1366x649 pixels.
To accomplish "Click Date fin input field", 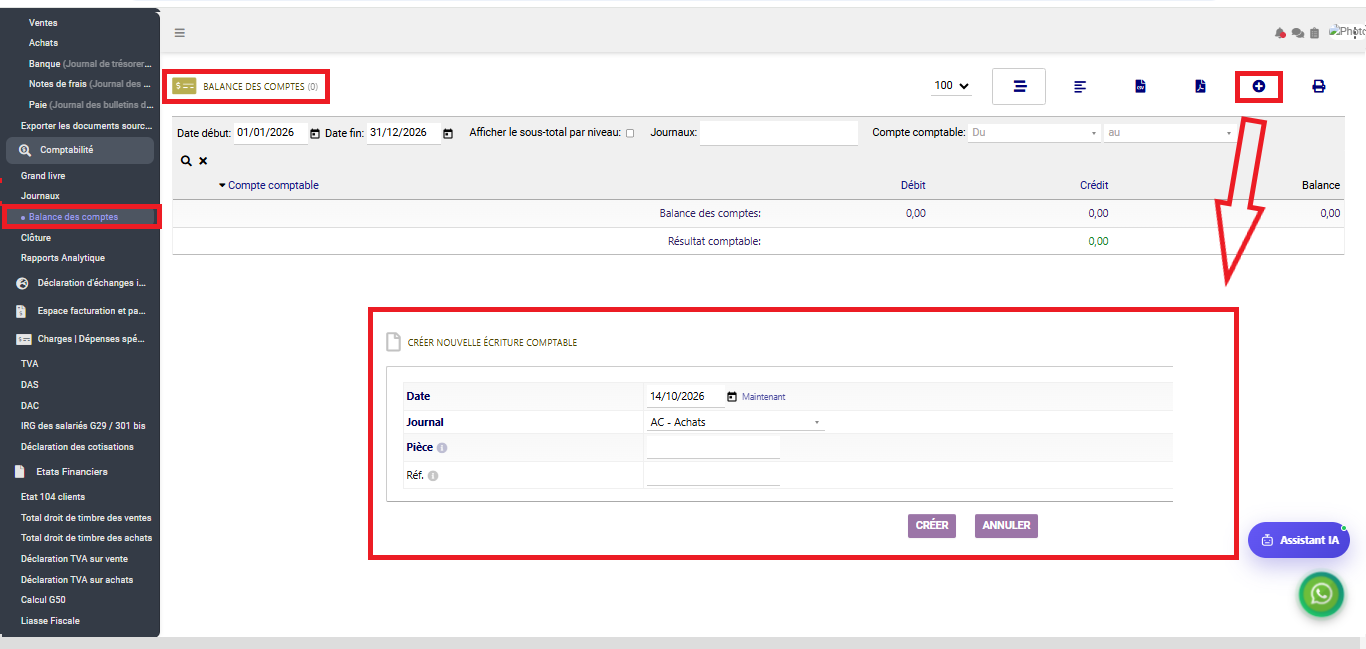I will pos(403,133).
